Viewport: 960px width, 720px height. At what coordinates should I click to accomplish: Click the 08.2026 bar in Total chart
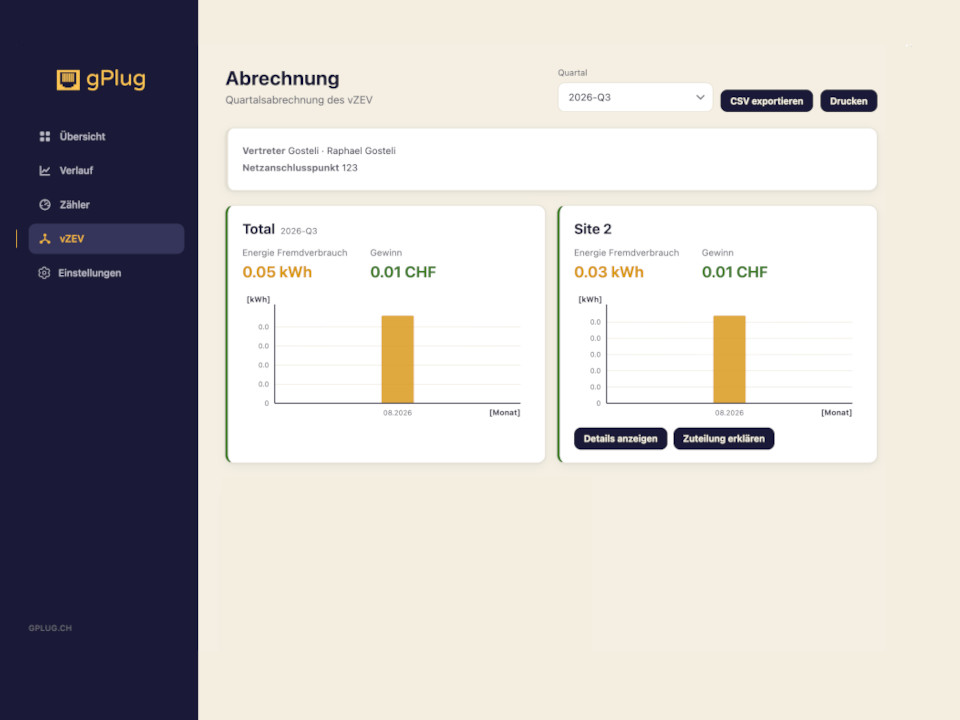click(x=397, y=359)
